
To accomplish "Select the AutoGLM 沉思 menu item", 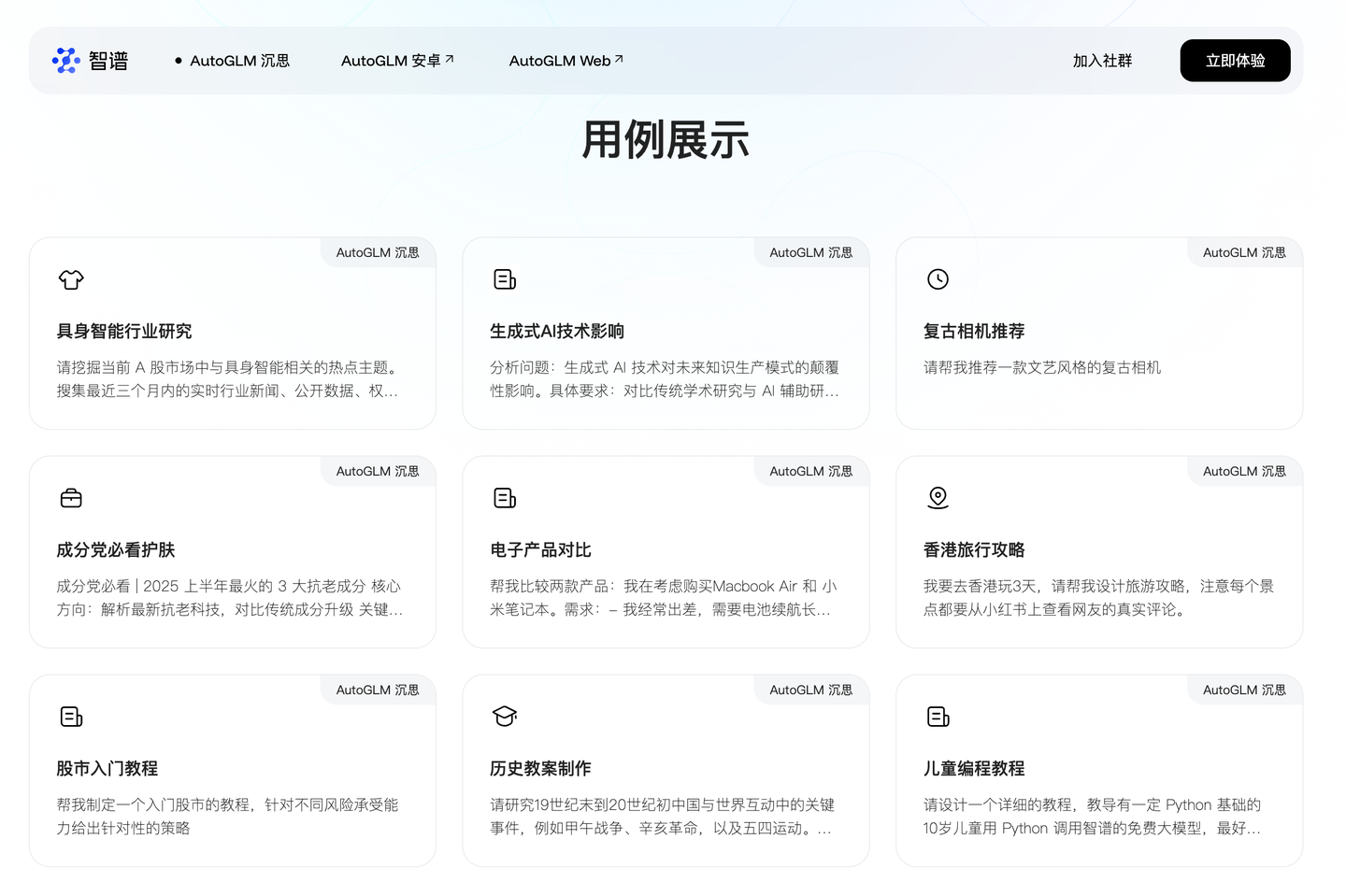I will [x=239, y=60].
